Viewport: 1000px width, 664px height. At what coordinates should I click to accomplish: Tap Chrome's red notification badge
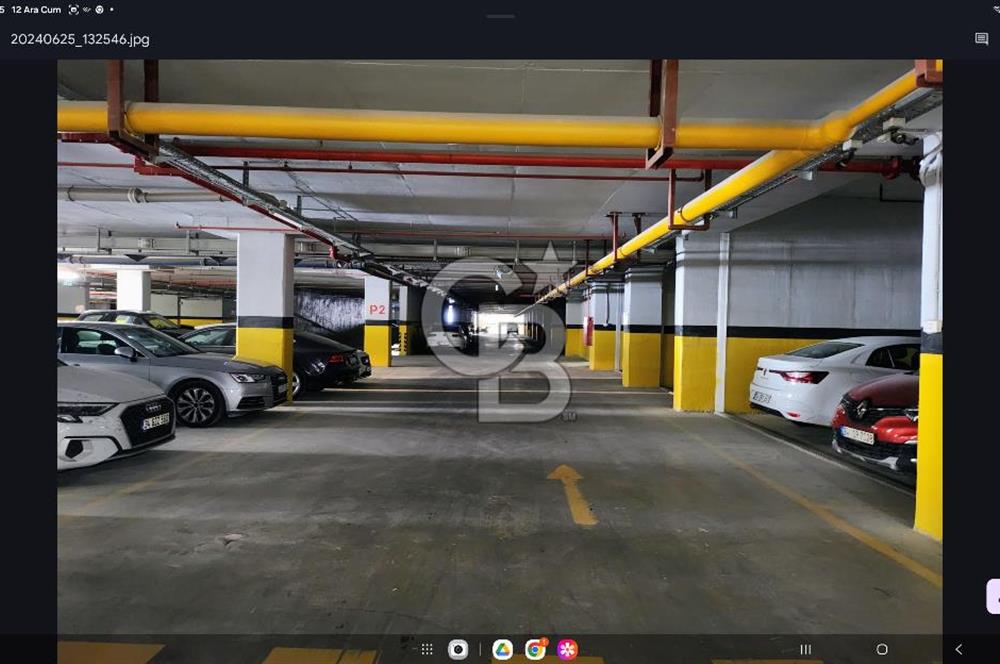pyautogui.click(x=544, y=640)
